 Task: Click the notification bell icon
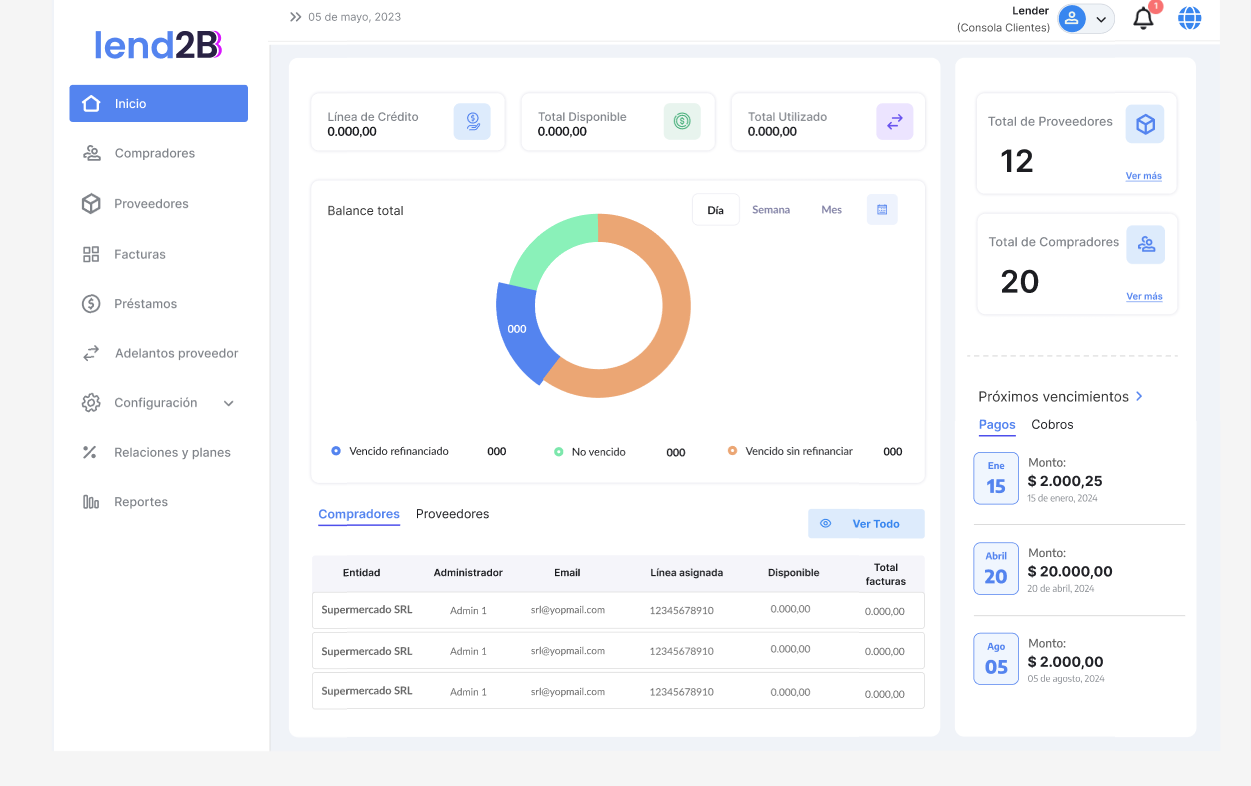click(x=1143, y=18)
